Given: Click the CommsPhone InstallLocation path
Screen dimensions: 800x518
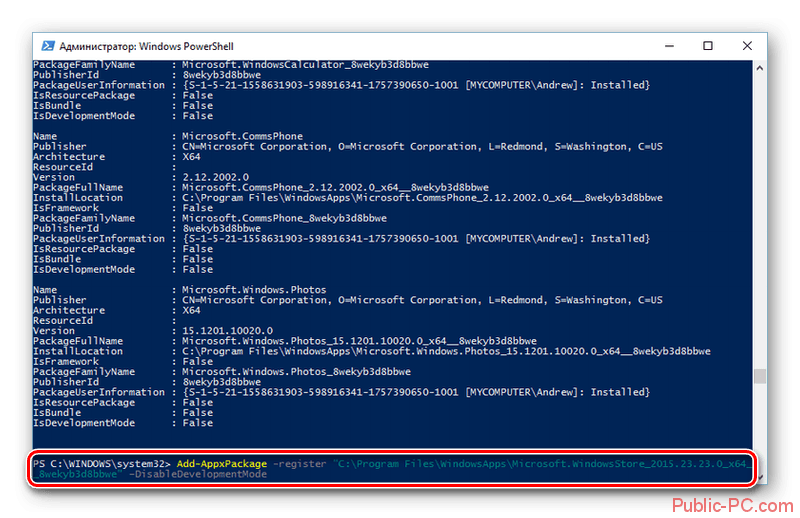Looking at the screenshot, I should click(422, 198).
